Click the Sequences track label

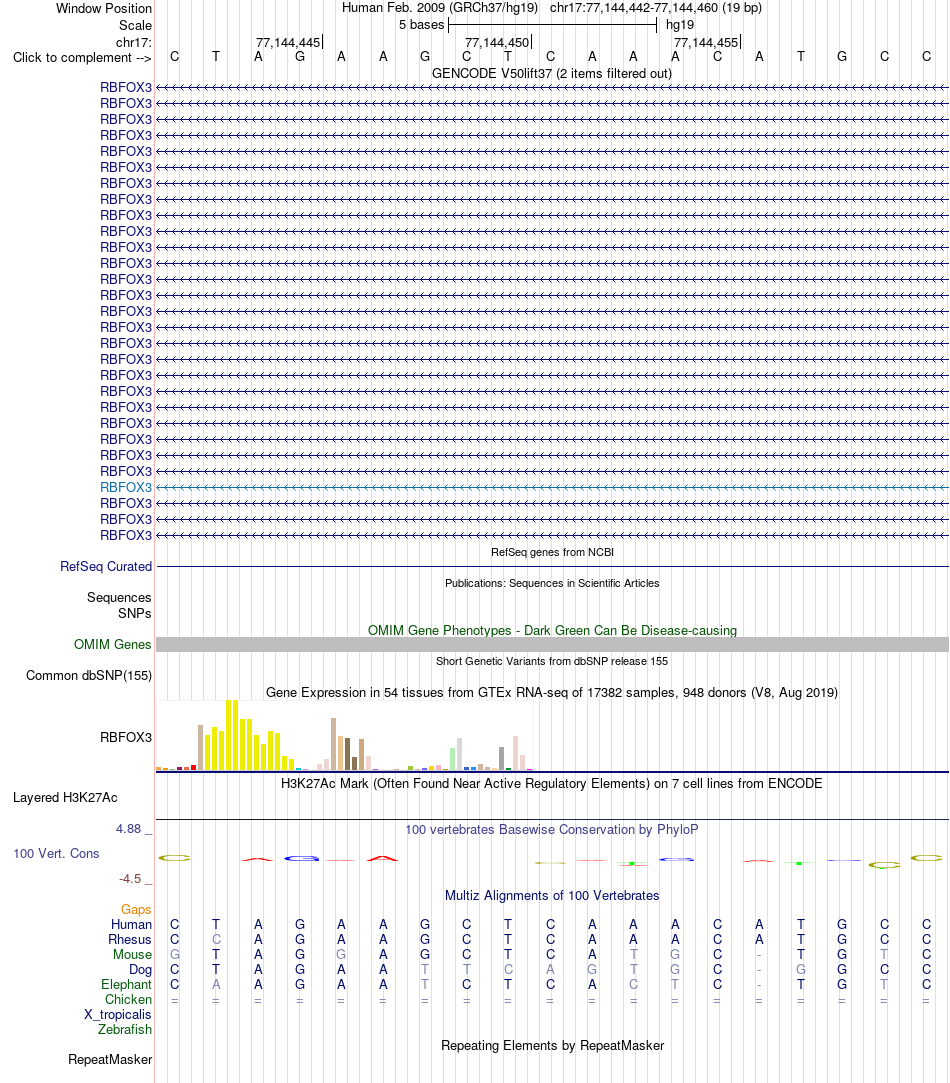click(119, 597)
